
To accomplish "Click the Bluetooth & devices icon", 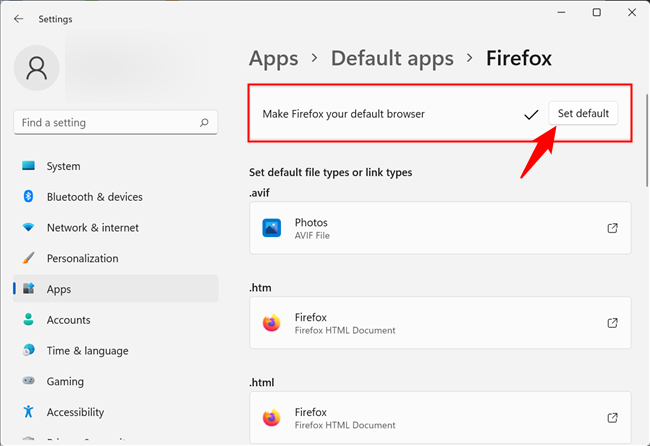I will [28, 197].
